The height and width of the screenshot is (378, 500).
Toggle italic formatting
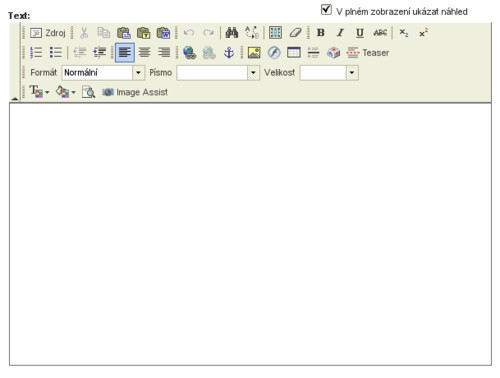coord(340,33)
